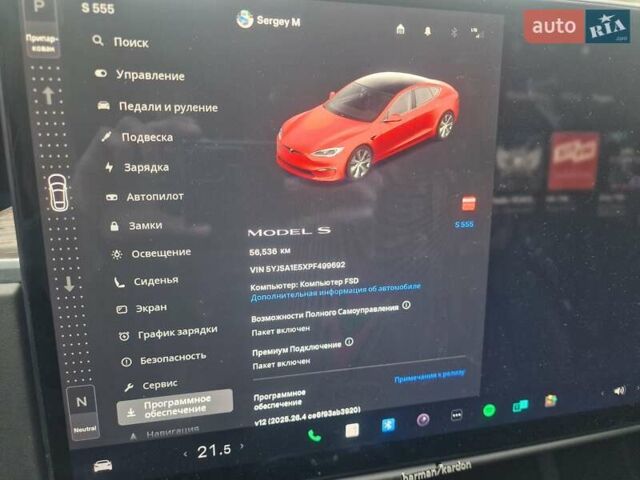The width and height of the screenshot is (640, 480).
Task: Open the Spotify app in bottom bar
Action: tap(489, 410)
